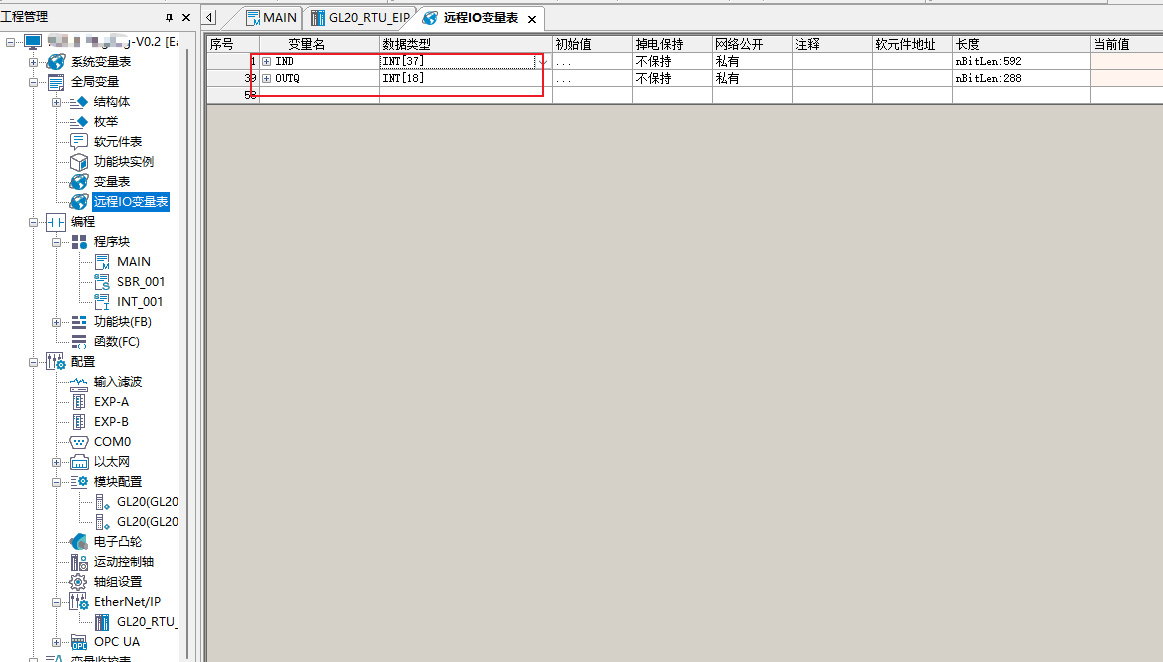
Task: Switch to the MAIN tab
Action: [x=271, y=18]
